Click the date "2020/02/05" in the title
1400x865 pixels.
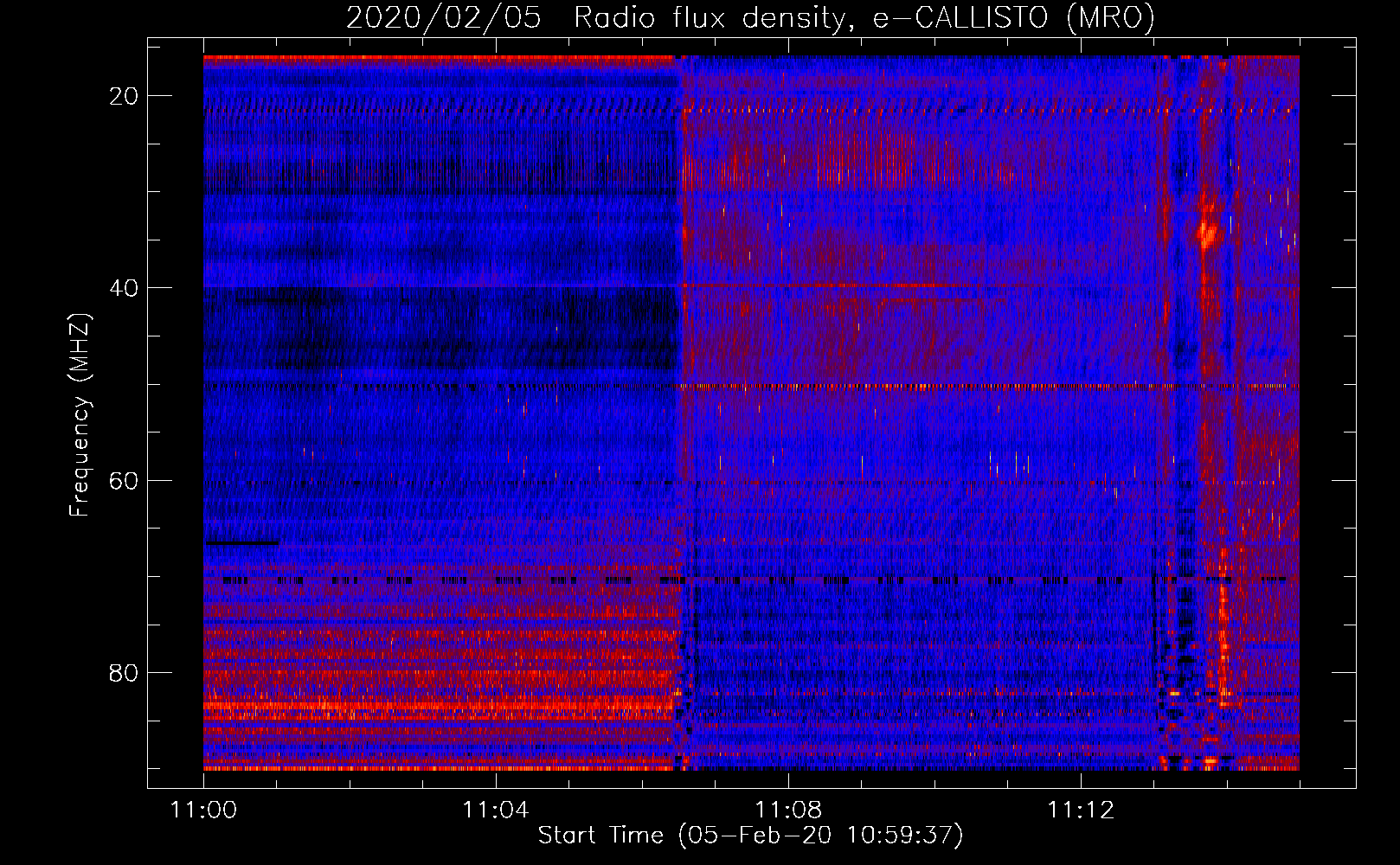point(444,17)
